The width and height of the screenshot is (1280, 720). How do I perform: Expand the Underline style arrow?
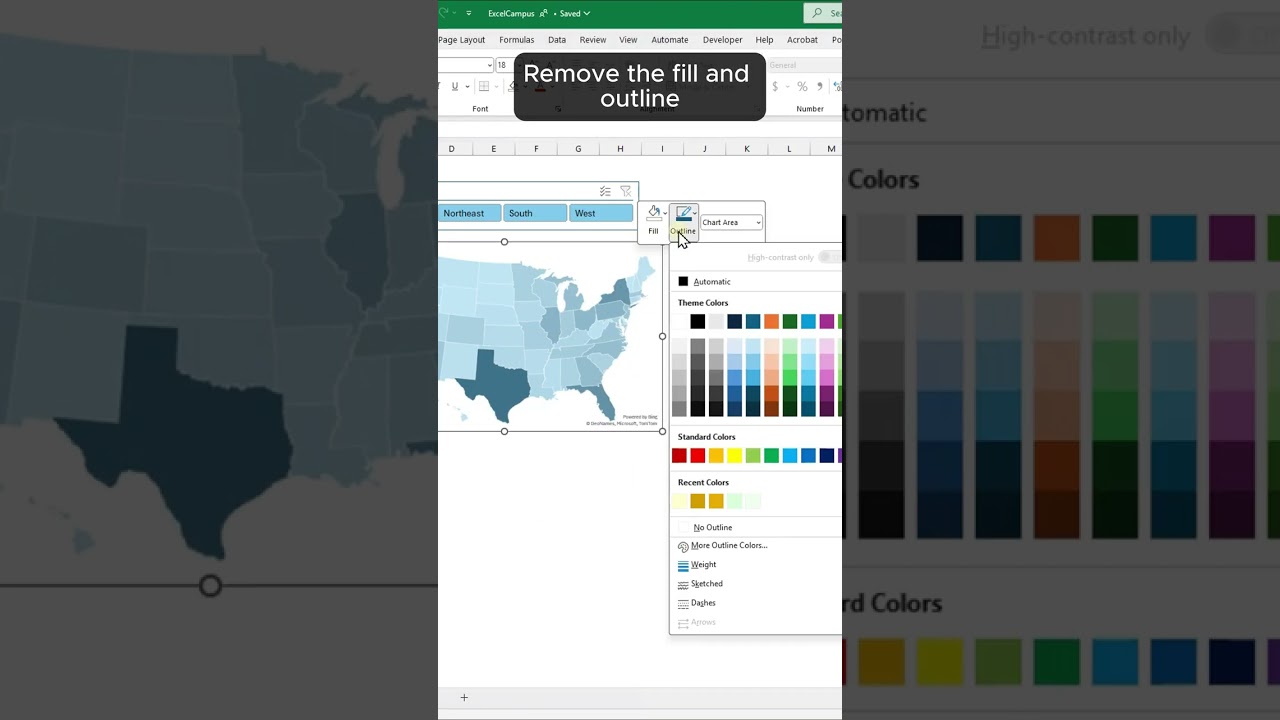click(467, 87)
